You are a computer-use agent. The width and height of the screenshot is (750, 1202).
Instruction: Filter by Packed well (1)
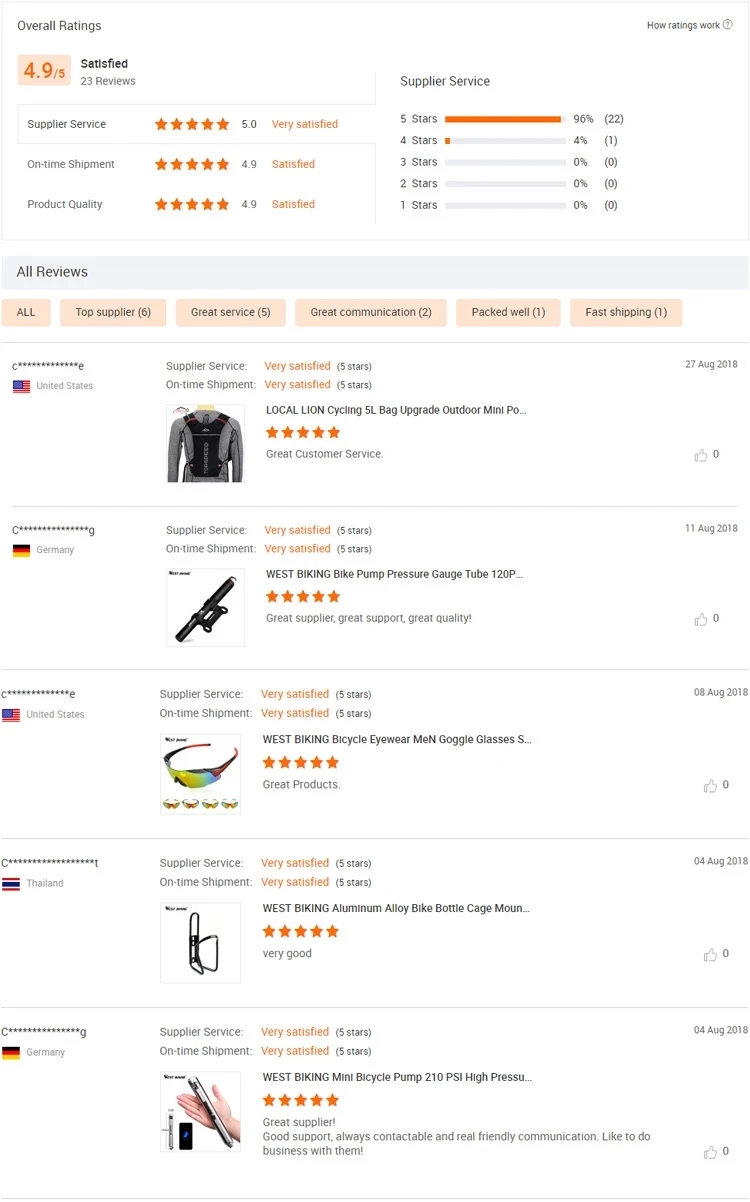(x=508, y=312)
